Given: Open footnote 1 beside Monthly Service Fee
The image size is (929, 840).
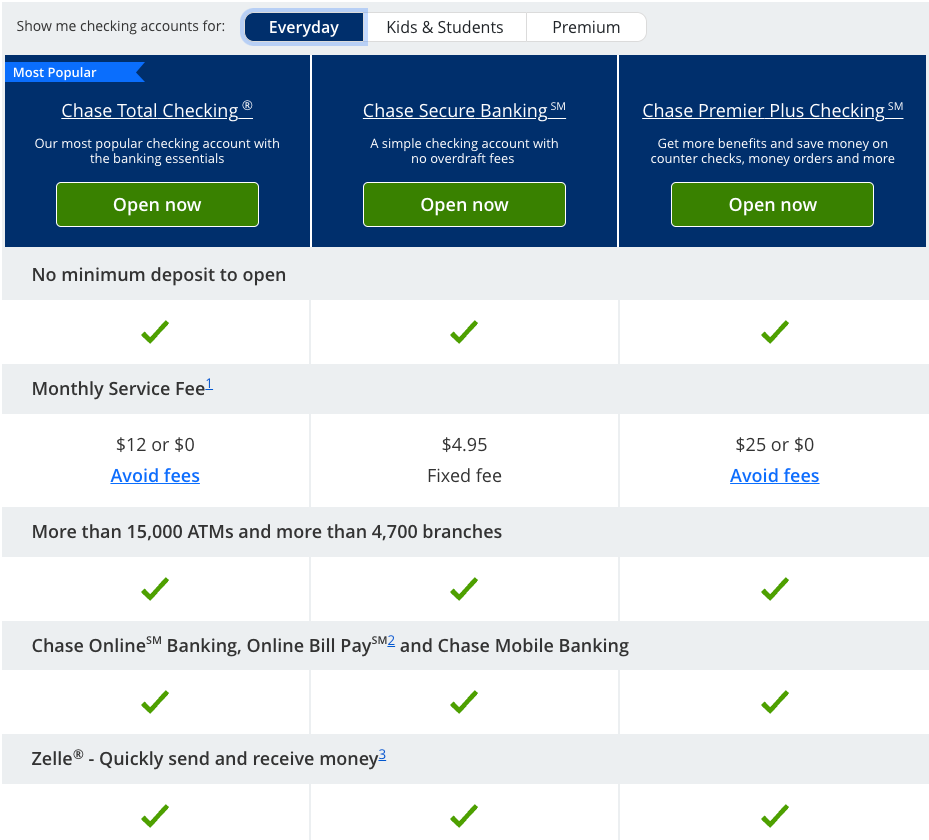Looking at the screenshot, I should [x=209, y=384].
